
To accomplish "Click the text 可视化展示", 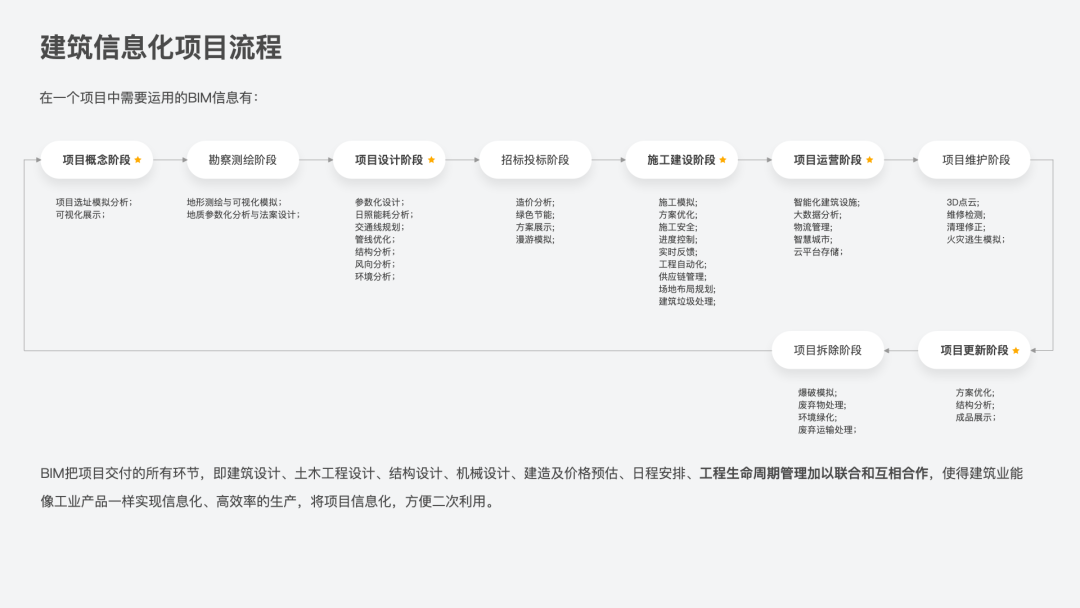I will (x=78, y=215).
